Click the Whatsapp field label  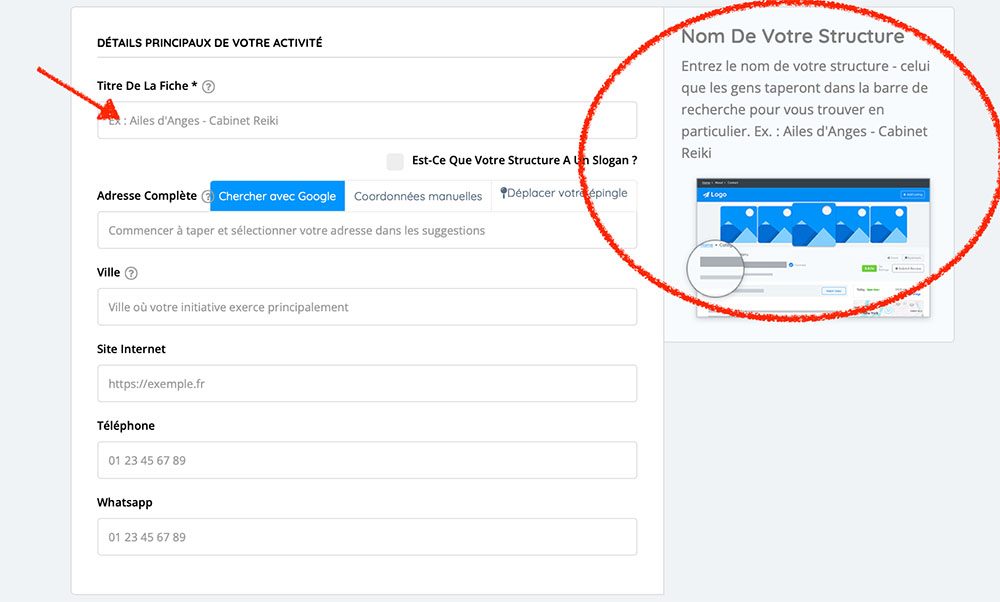pos(125,502)
